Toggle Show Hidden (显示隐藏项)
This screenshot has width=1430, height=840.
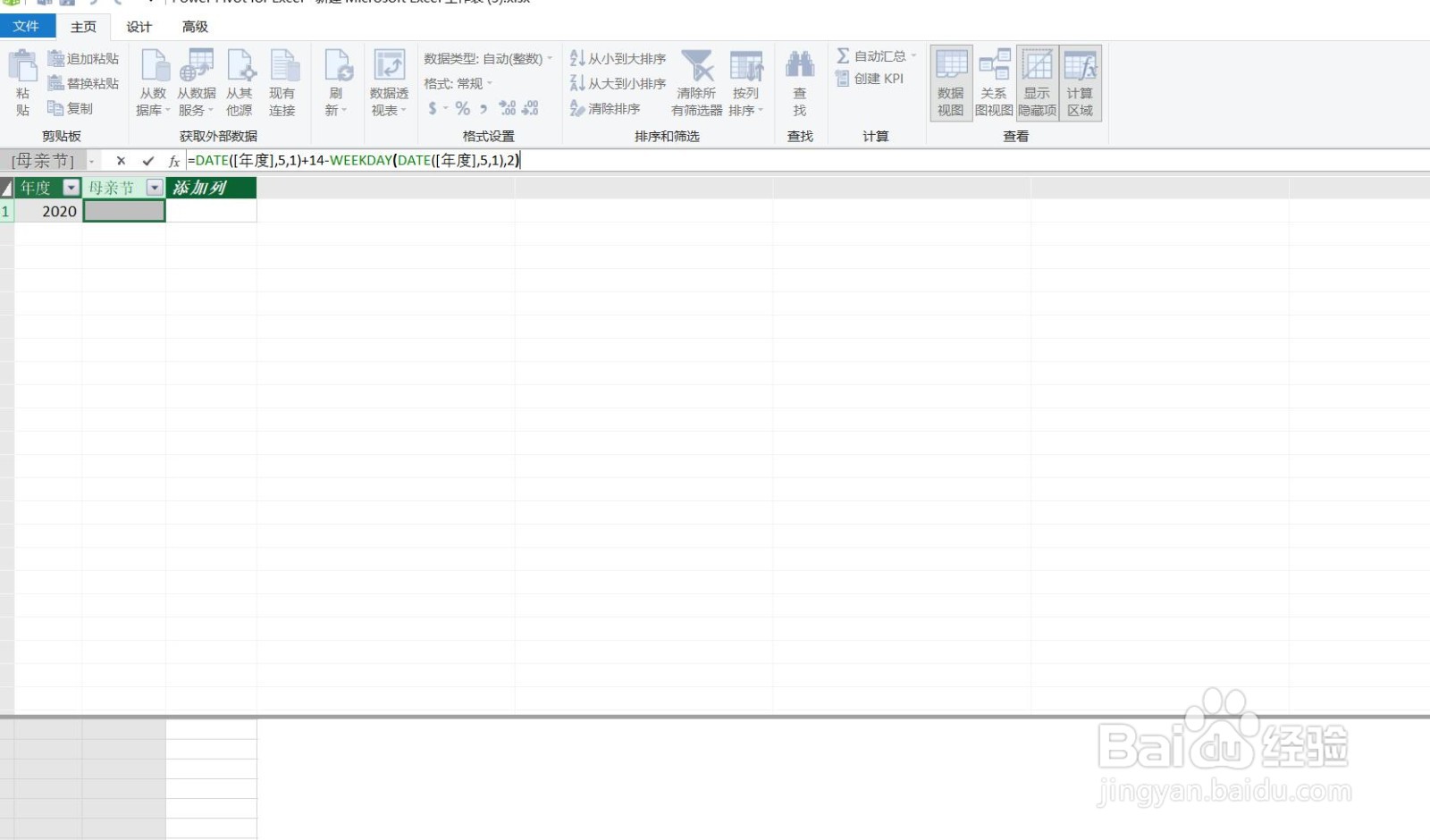(x=1038, y=83)
